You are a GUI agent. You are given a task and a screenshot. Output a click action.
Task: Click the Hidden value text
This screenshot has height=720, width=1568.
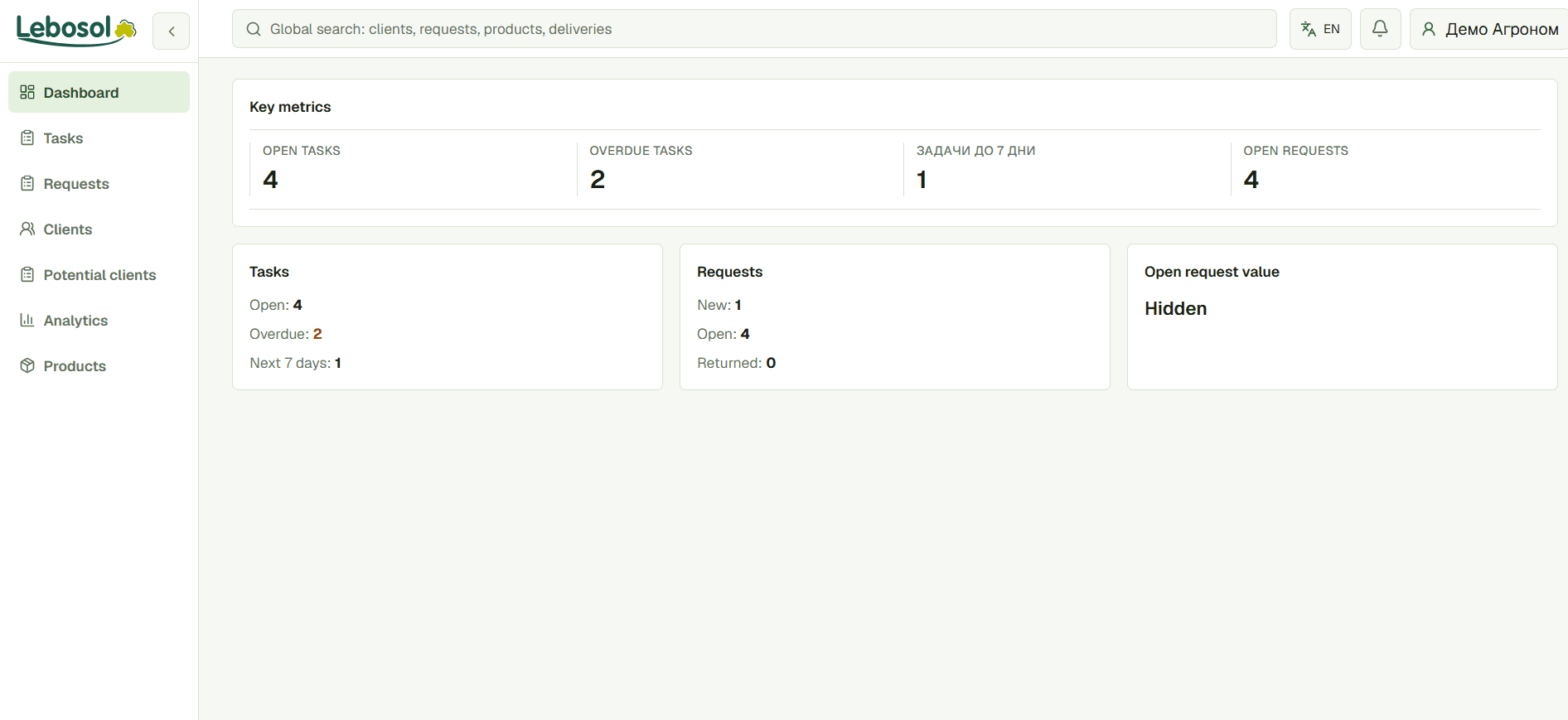point(1175,308)
